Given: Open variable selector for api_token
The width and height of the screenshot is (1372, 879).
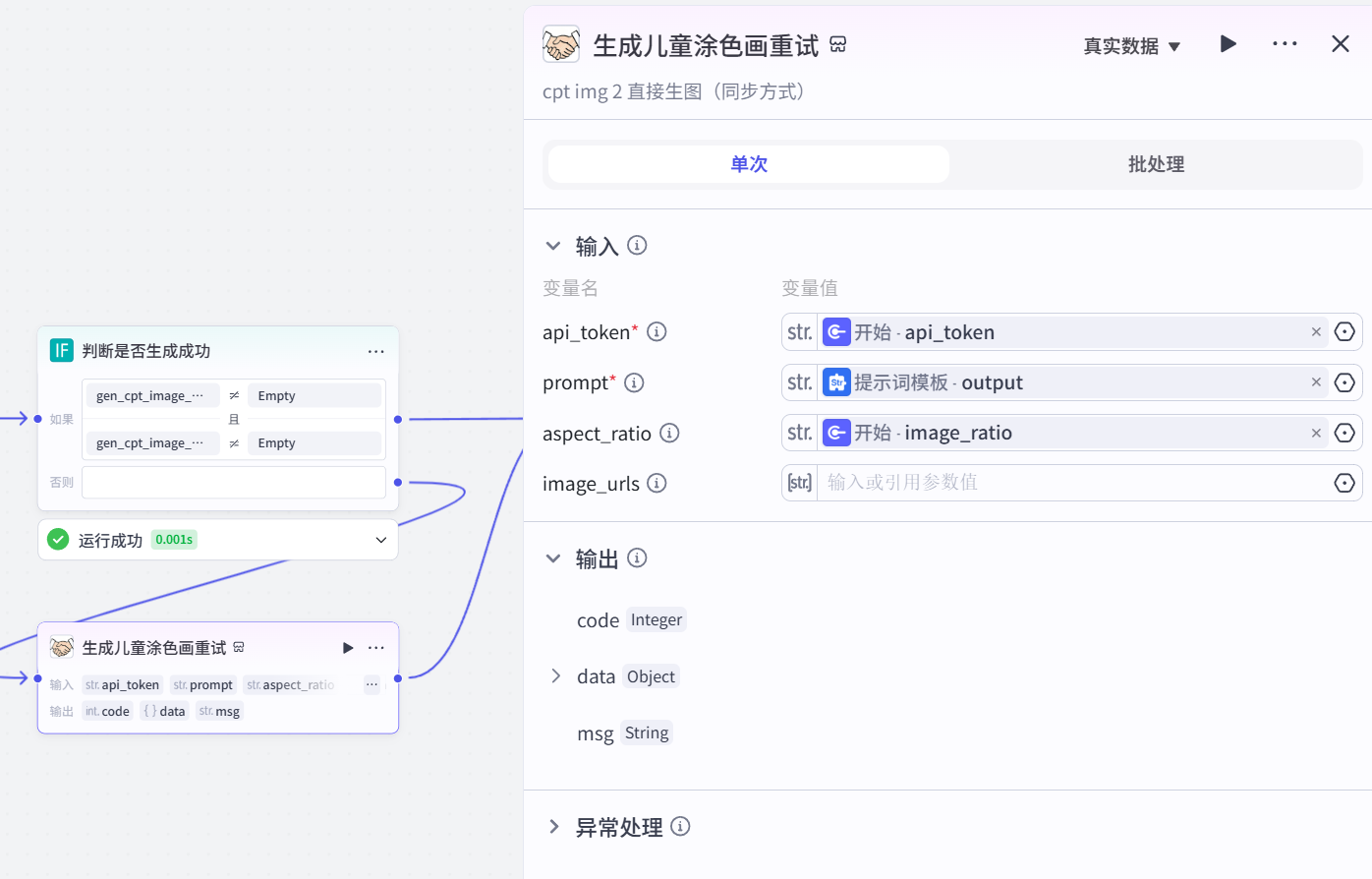Looking at the screenshot, I should 1344,332.
